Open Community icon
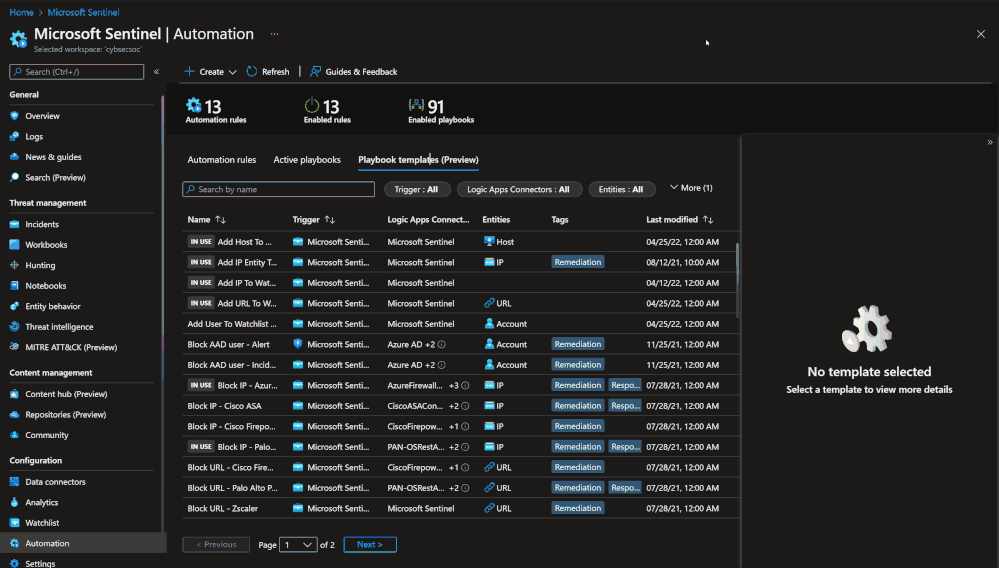Viewport: 999px width, 568px height. [15, 435]
